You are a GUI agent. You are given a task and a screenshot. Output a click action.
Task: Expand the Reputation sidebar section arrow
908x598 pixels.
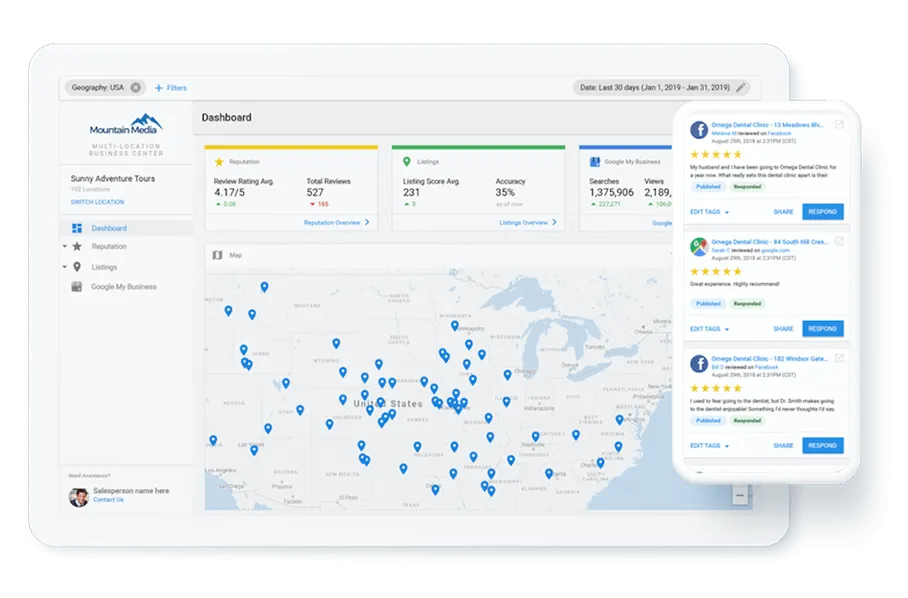pyautogui.click(x=65, y=247)
